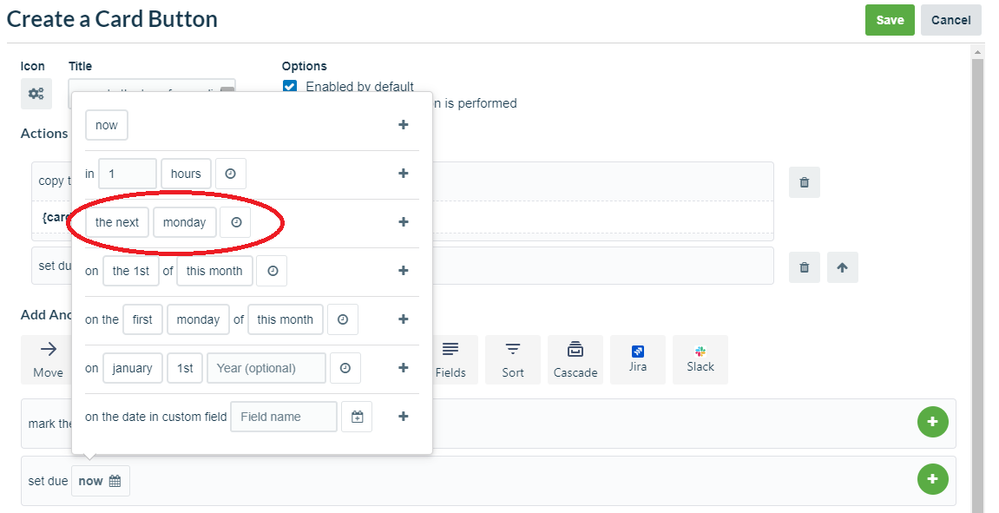Add 'on the 1st of this month' with plus
This screenshot has width=999, height=513.
[x=403, y=271]
